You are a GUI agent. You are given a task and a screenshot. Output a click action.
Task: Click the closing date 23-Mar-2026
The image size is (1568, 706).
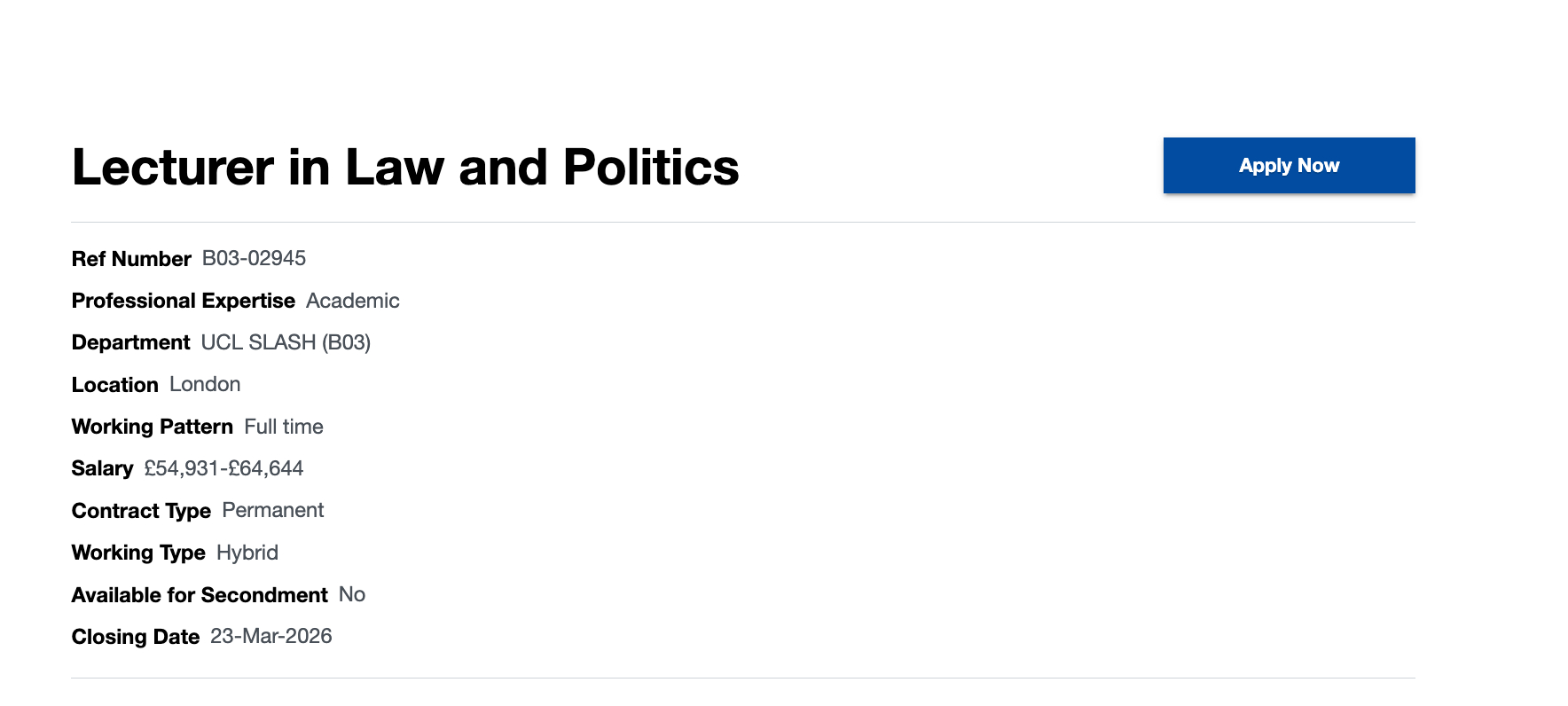click(x=270, y=636)
